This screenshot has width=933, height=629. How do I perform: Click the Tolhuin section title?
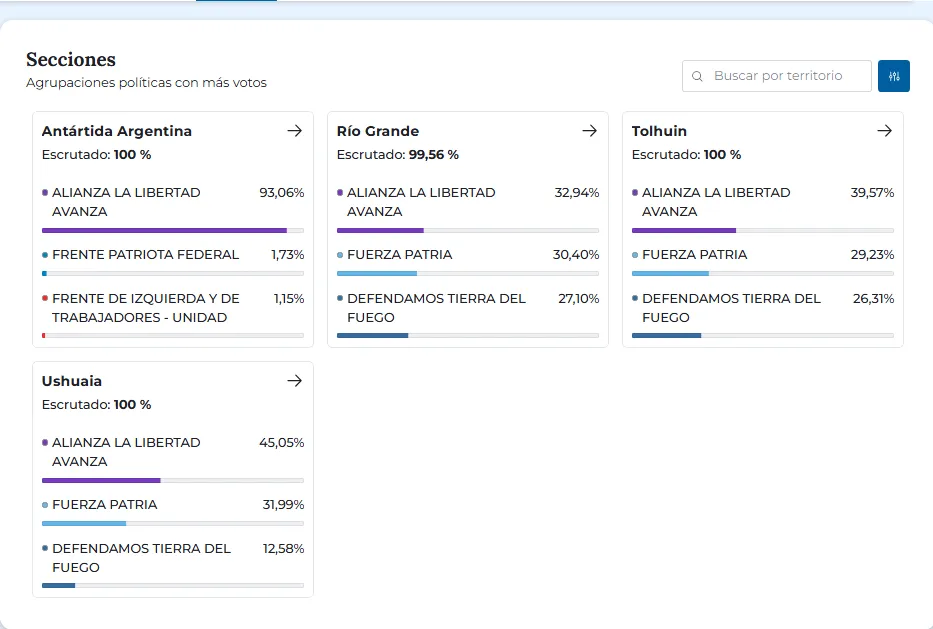(659, 131)
